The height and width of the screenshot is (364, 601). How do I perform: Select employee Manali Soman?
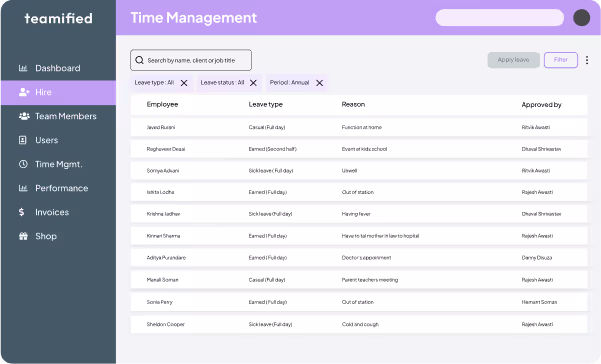(x=162, y=280)
